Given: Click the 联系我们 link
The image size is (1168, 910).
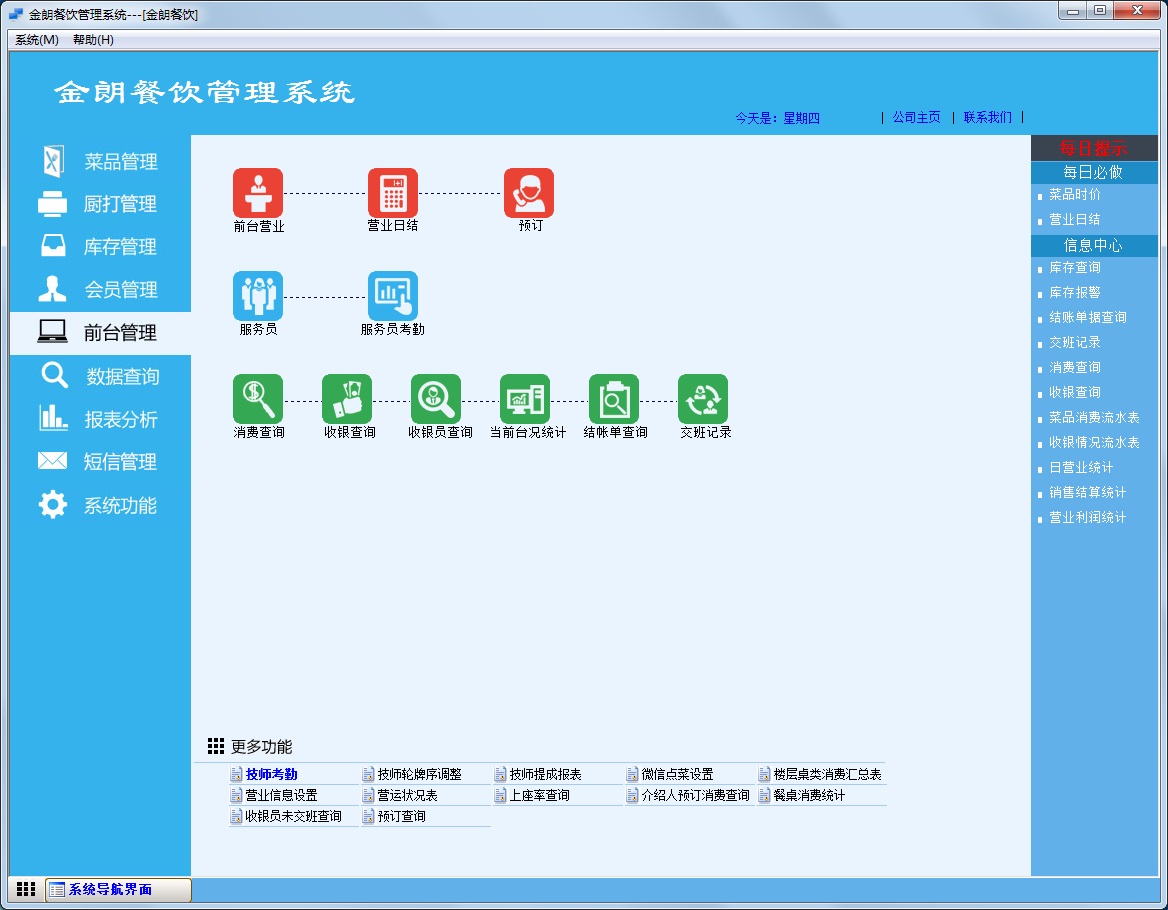Looking at the screenshot, I should [988, 117].
